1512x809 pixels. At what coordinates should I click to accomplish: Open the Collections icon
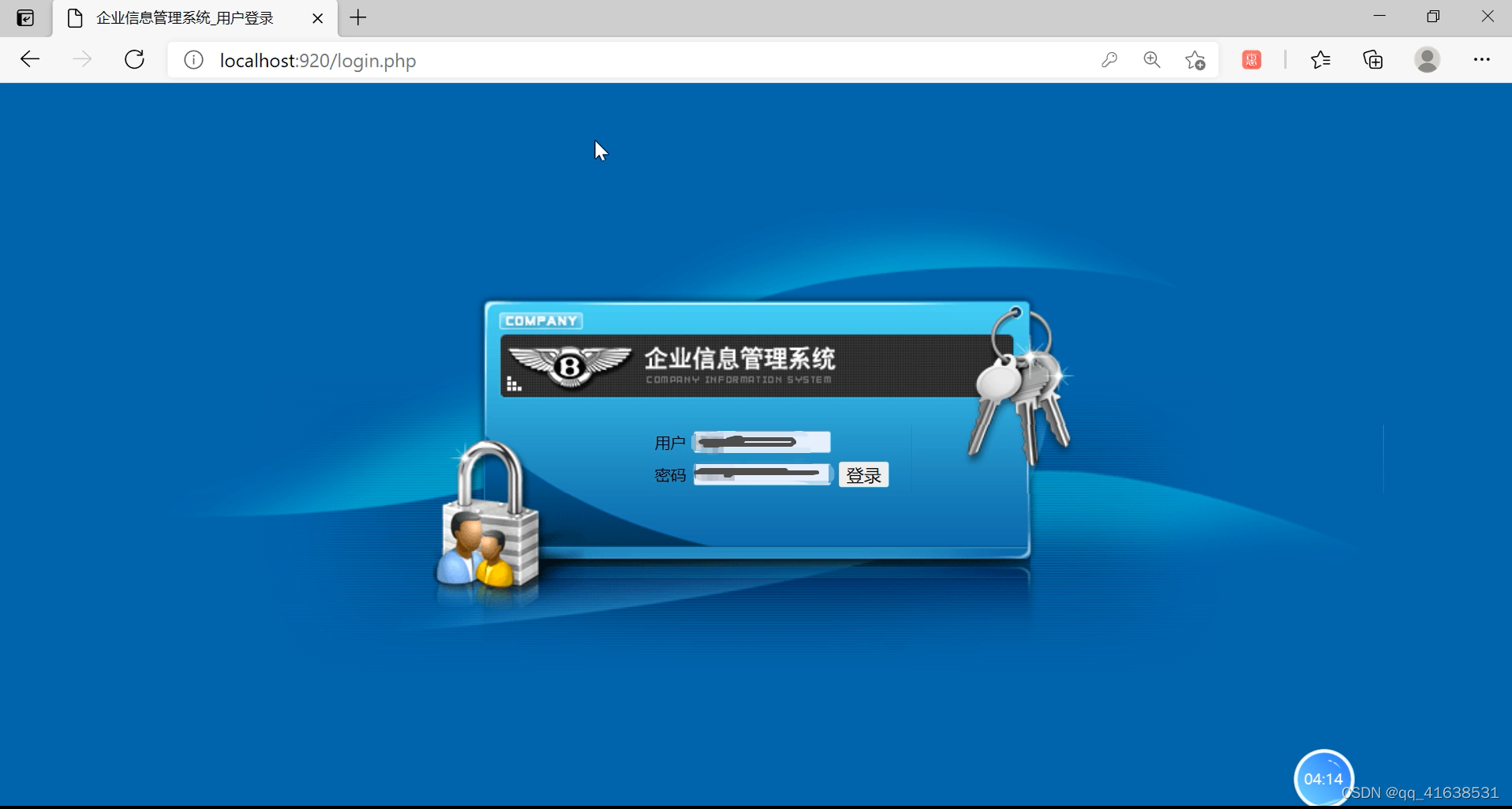pos(1373,60)
